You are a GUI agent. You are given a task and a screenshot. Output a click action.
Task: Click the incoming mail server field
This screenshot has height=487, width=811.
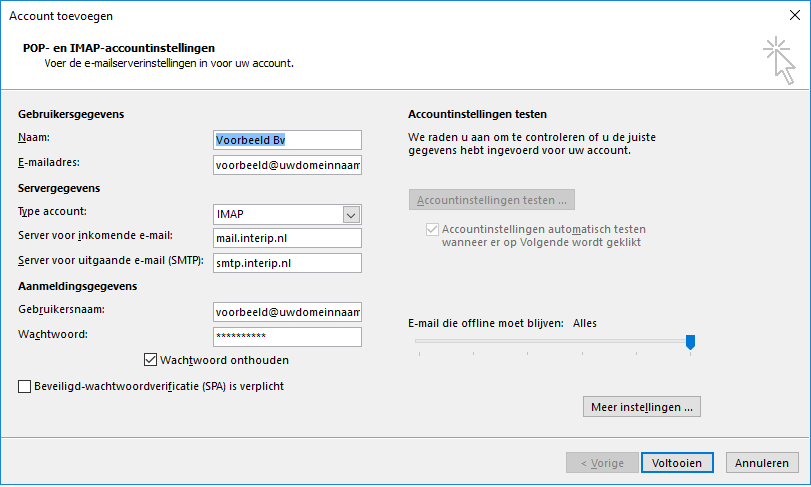pos(287,238)
